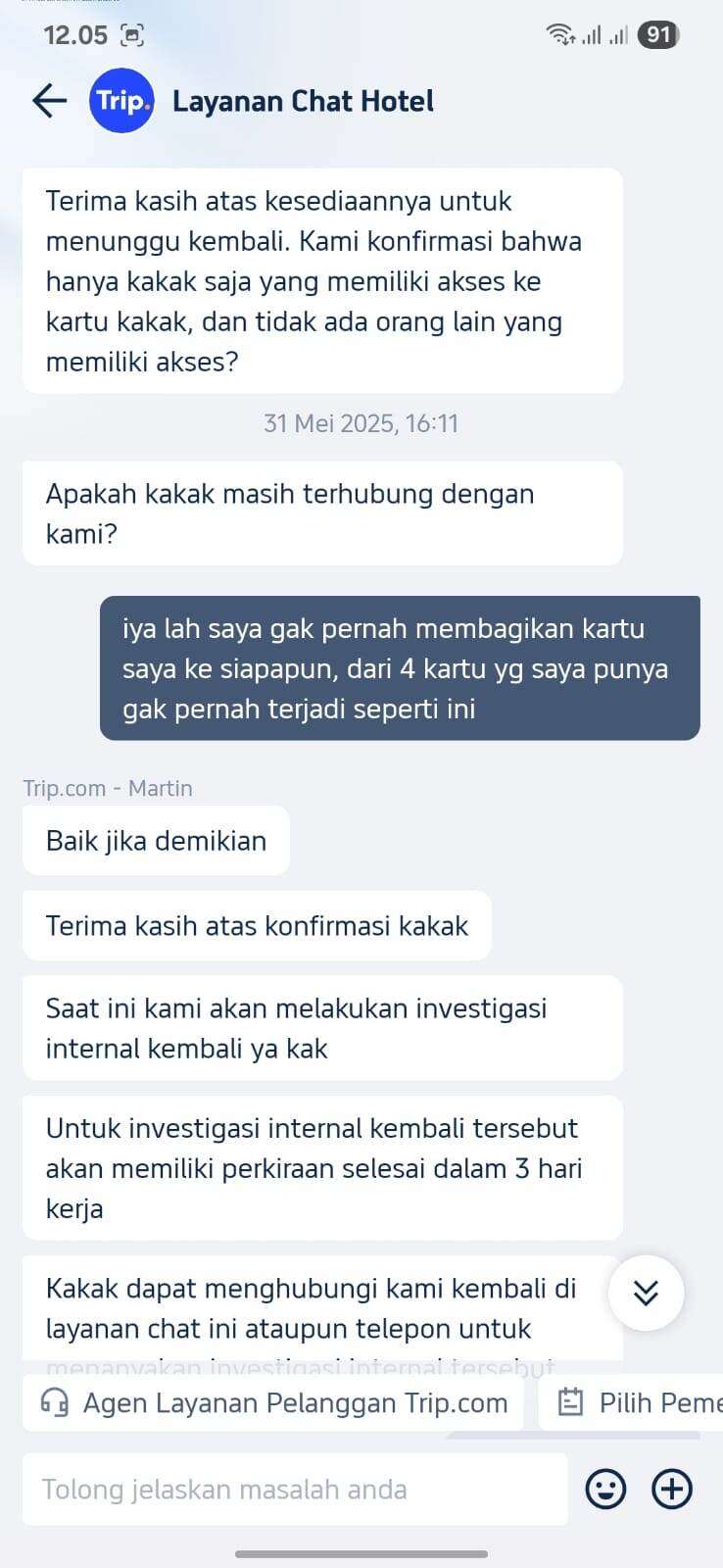Tap clipboard icon on Pilih chip
Viewport: 723px width, 1568px height.
click(x=570, y=1402)
